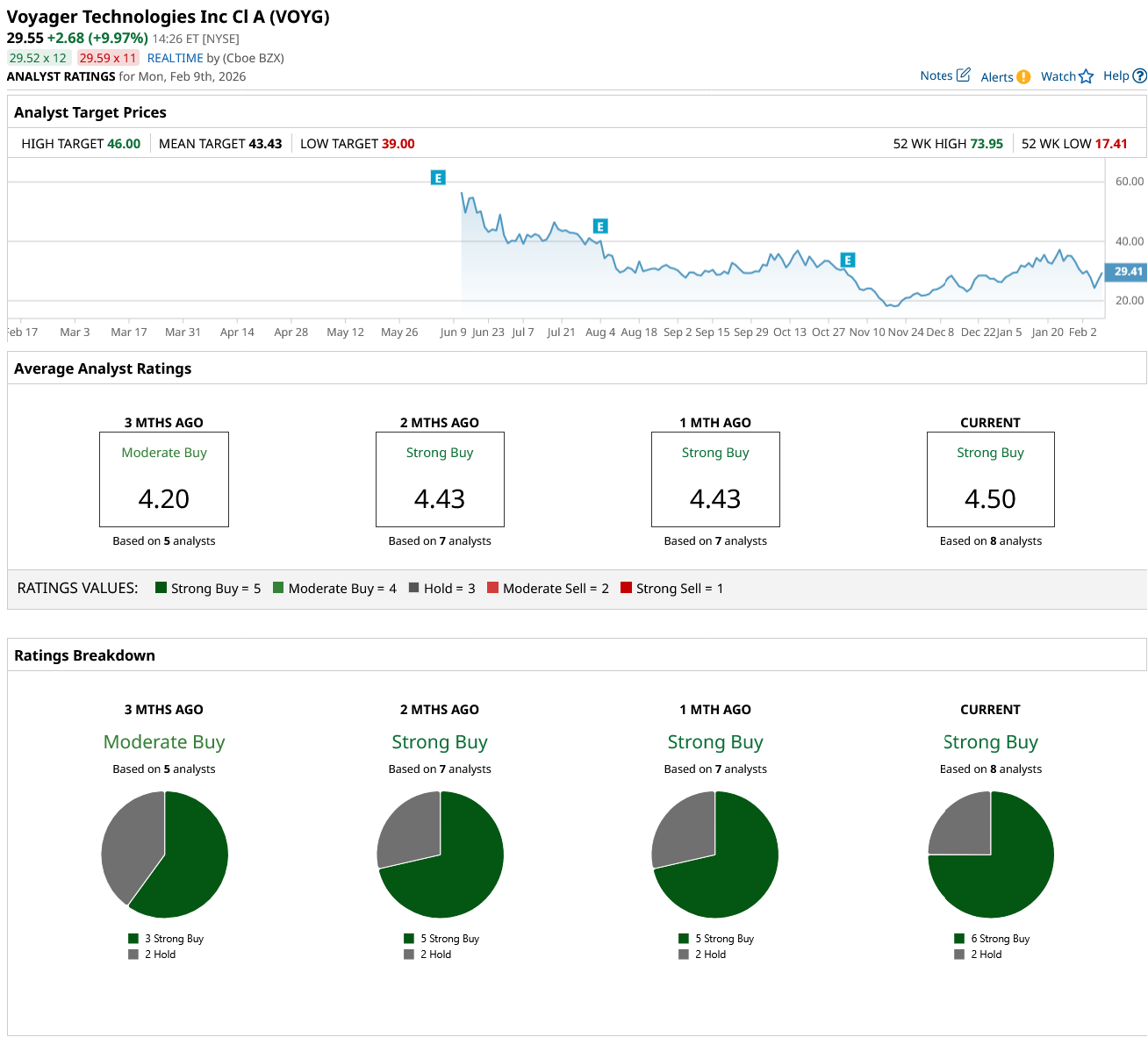The height and width of the screenshot is (1037, 1148).
Task: Click the Moderate Buy = 4 legend swatch
Action: (x=278, y=588)
